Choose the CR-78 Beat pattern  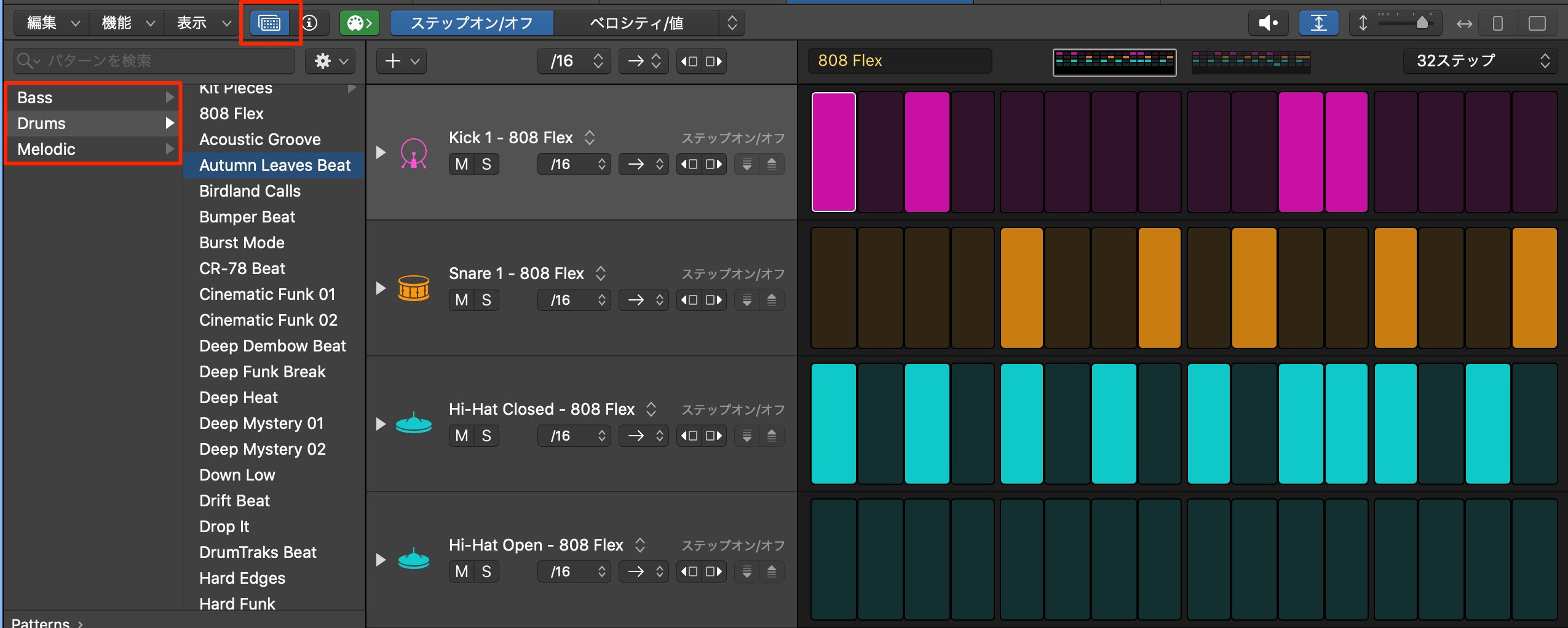[x=274, y=269]
